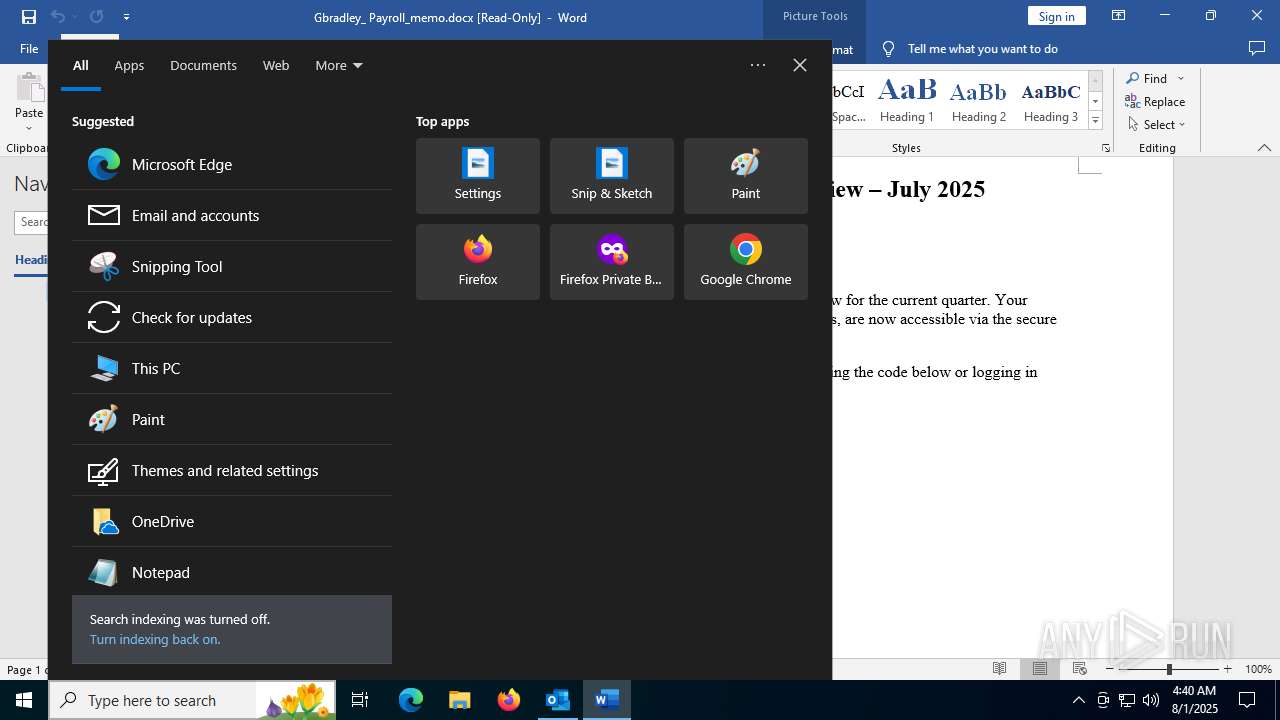
Task: Open the More filter dropdown
Action: pos(339,65)
